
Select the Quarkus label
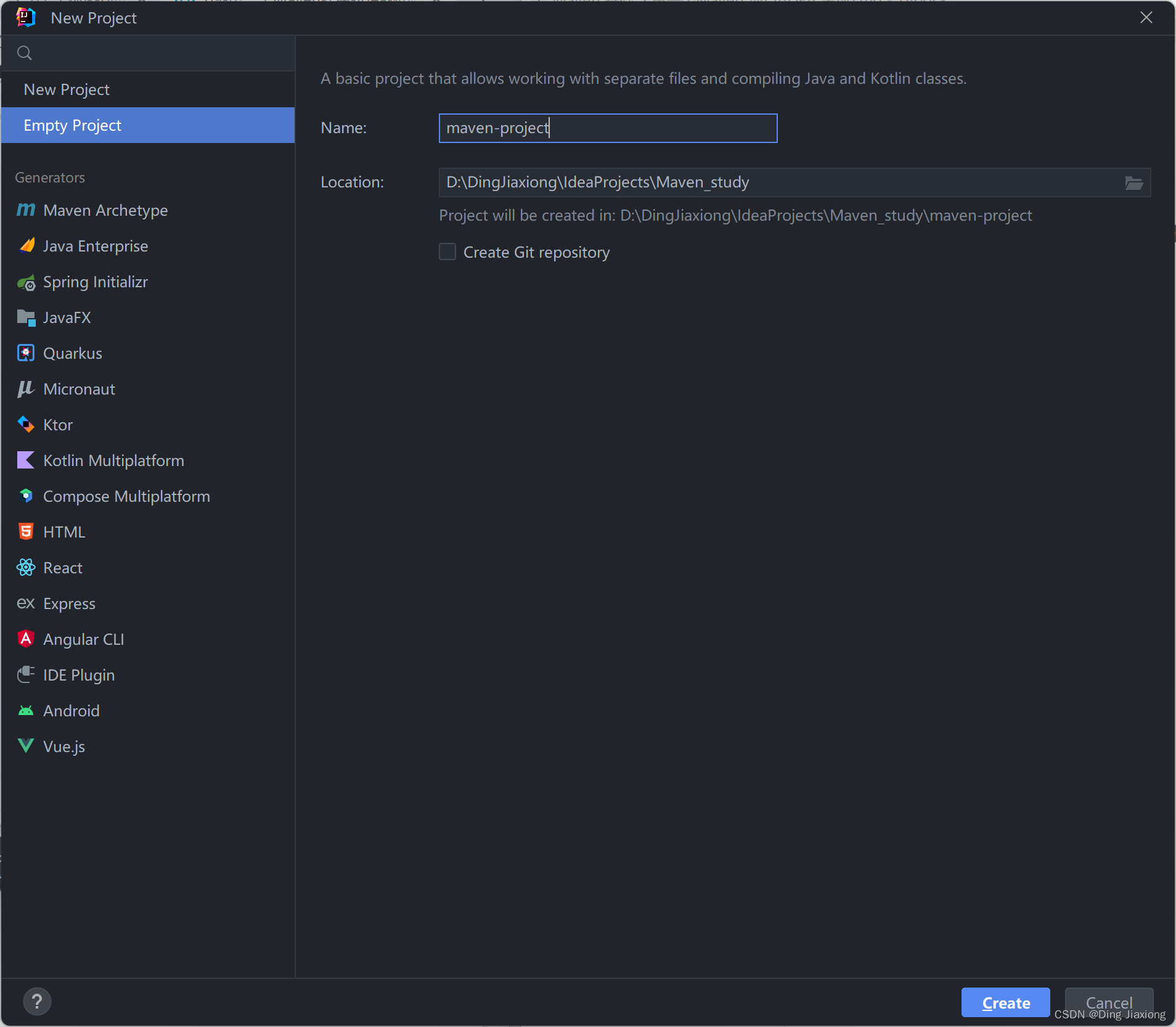[x=73, y=353]
